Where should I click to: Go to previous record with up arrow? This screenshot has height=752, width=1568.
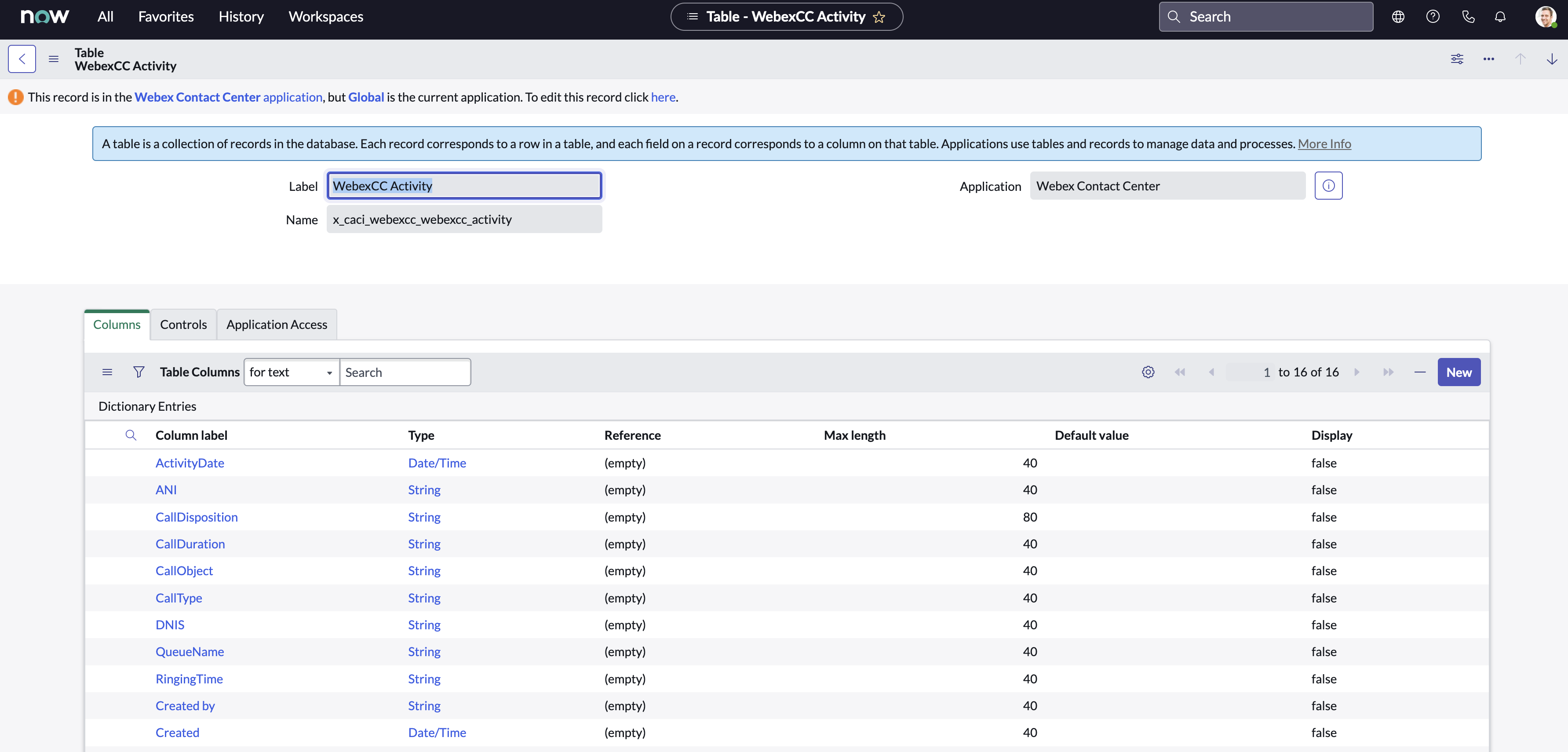click(x=1521, y=59)
